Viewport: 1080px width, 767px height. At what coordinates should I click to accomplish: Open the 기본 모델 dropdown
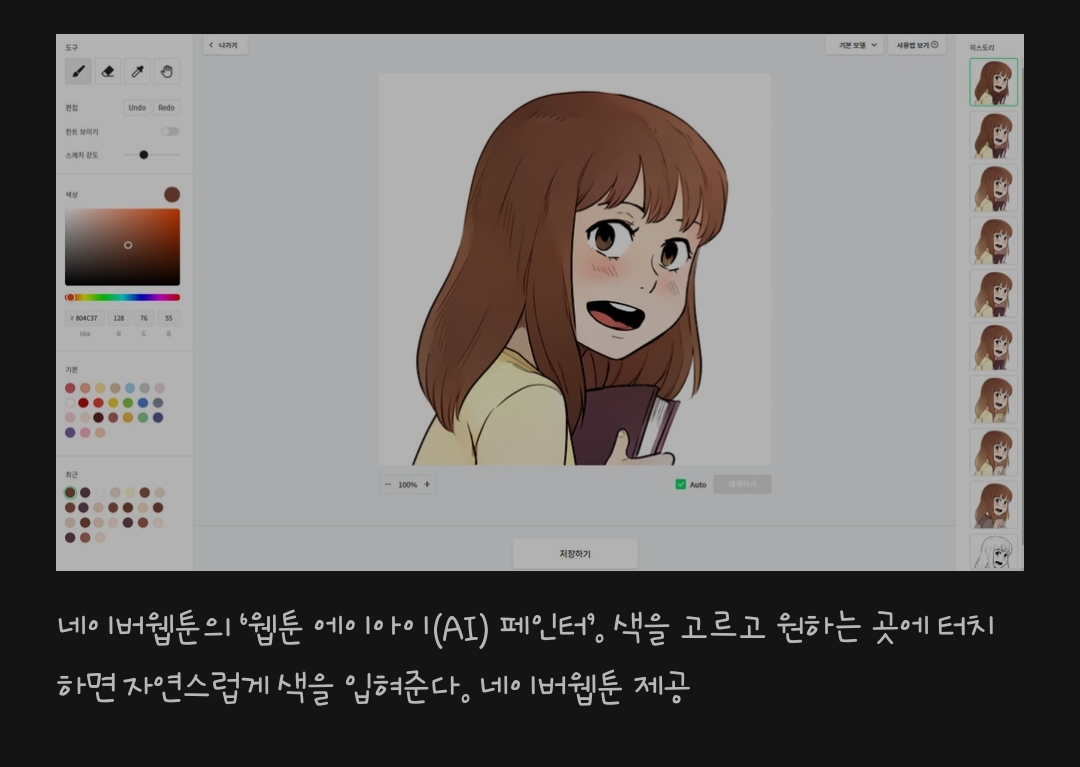click(x=855, y=45)
